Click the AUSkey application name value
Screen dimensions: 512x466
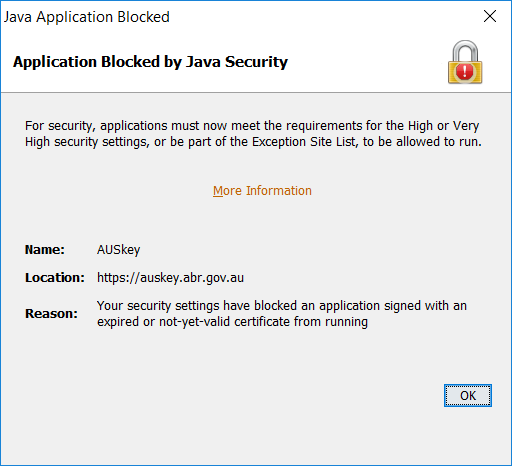coord(119,250)
